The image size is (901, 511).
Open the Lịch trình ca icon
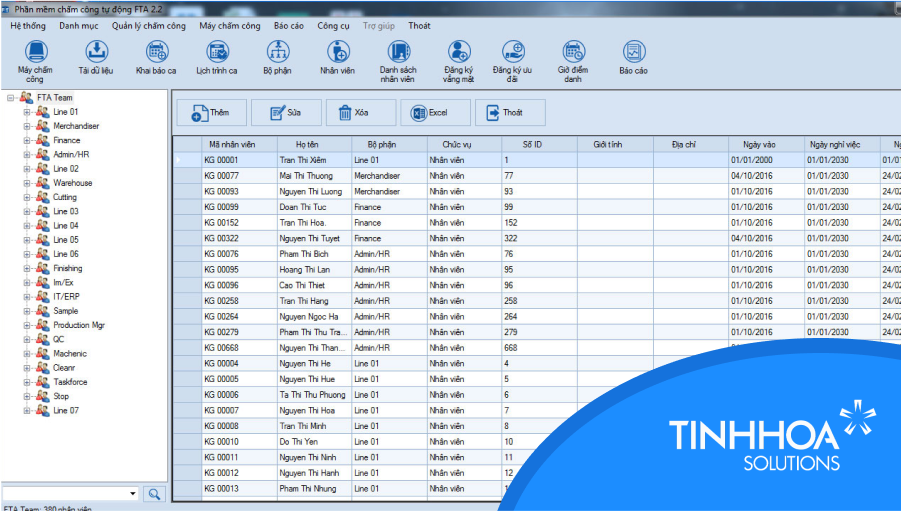(x=217, y=52)
